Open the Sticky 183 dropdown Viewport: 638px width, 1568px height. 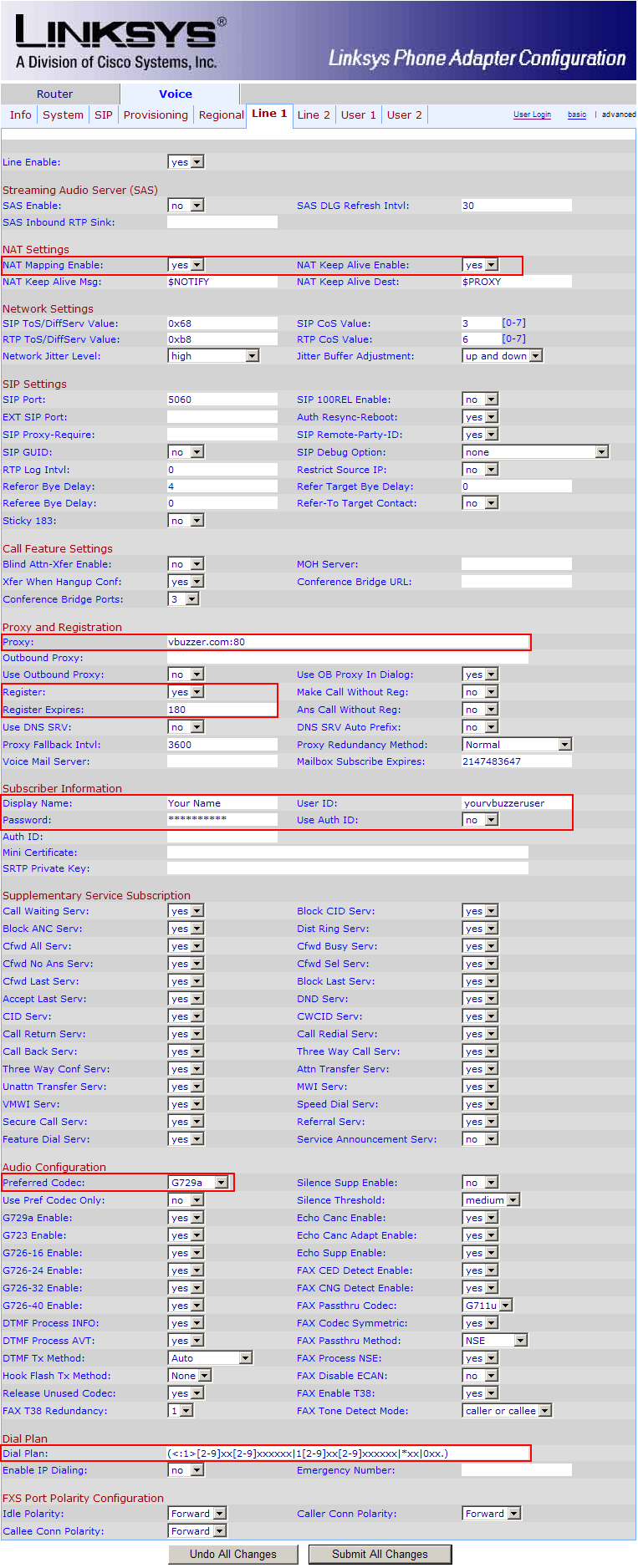coord(186,521)
